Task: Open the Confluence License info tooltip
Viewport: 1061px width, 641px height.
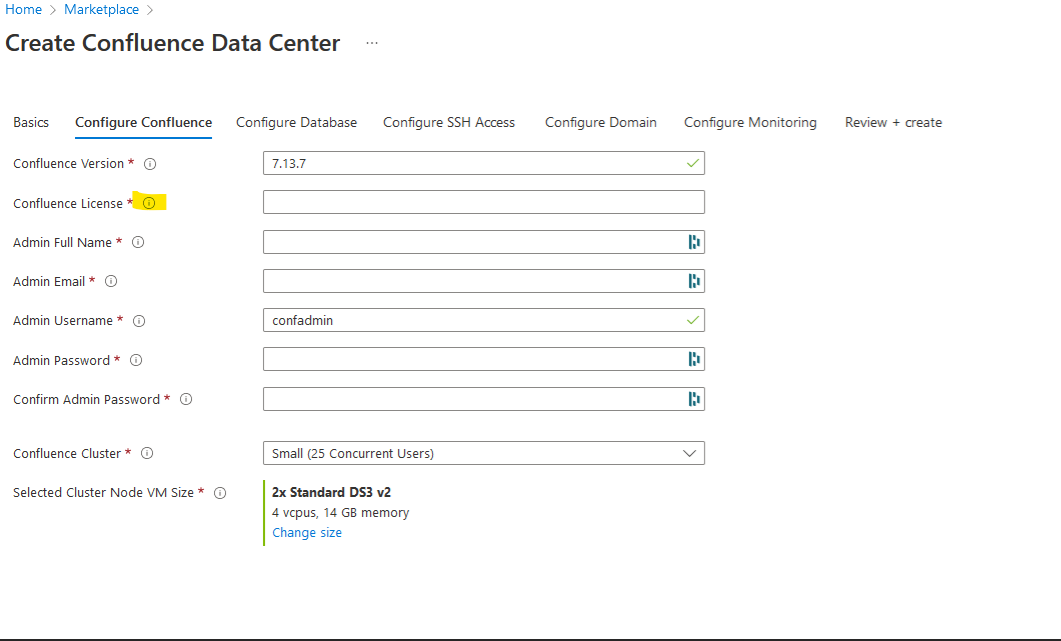Action: (150, 202)
